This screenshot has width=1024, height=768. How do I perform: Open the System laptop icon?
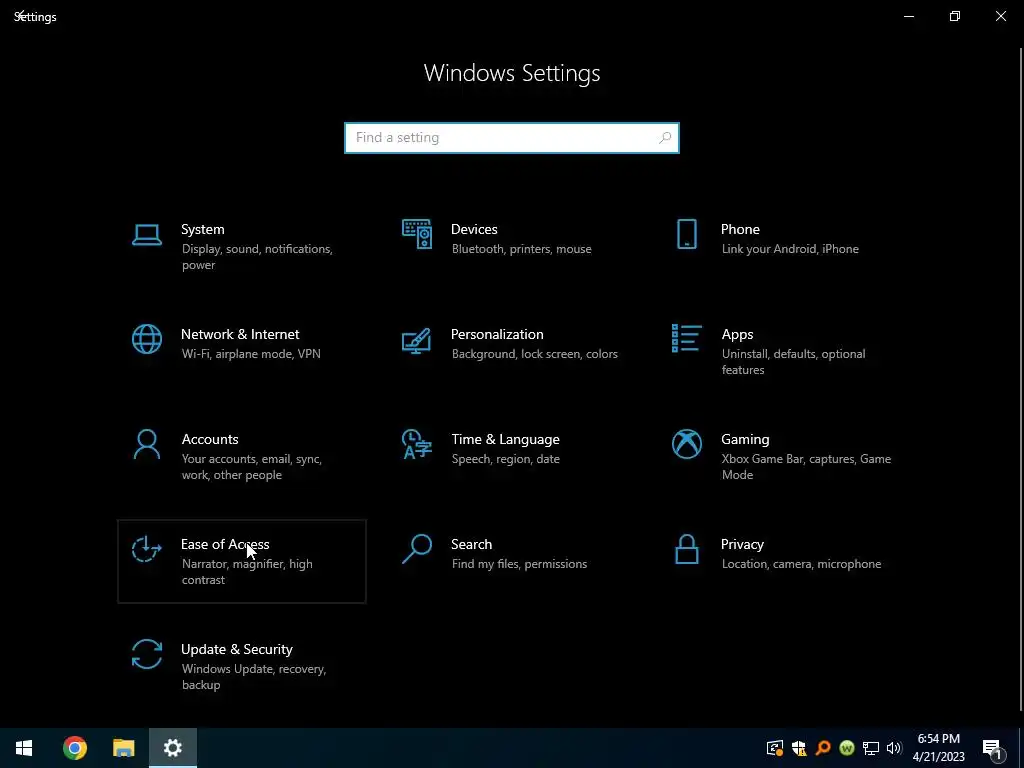click(x=147, y=234)
